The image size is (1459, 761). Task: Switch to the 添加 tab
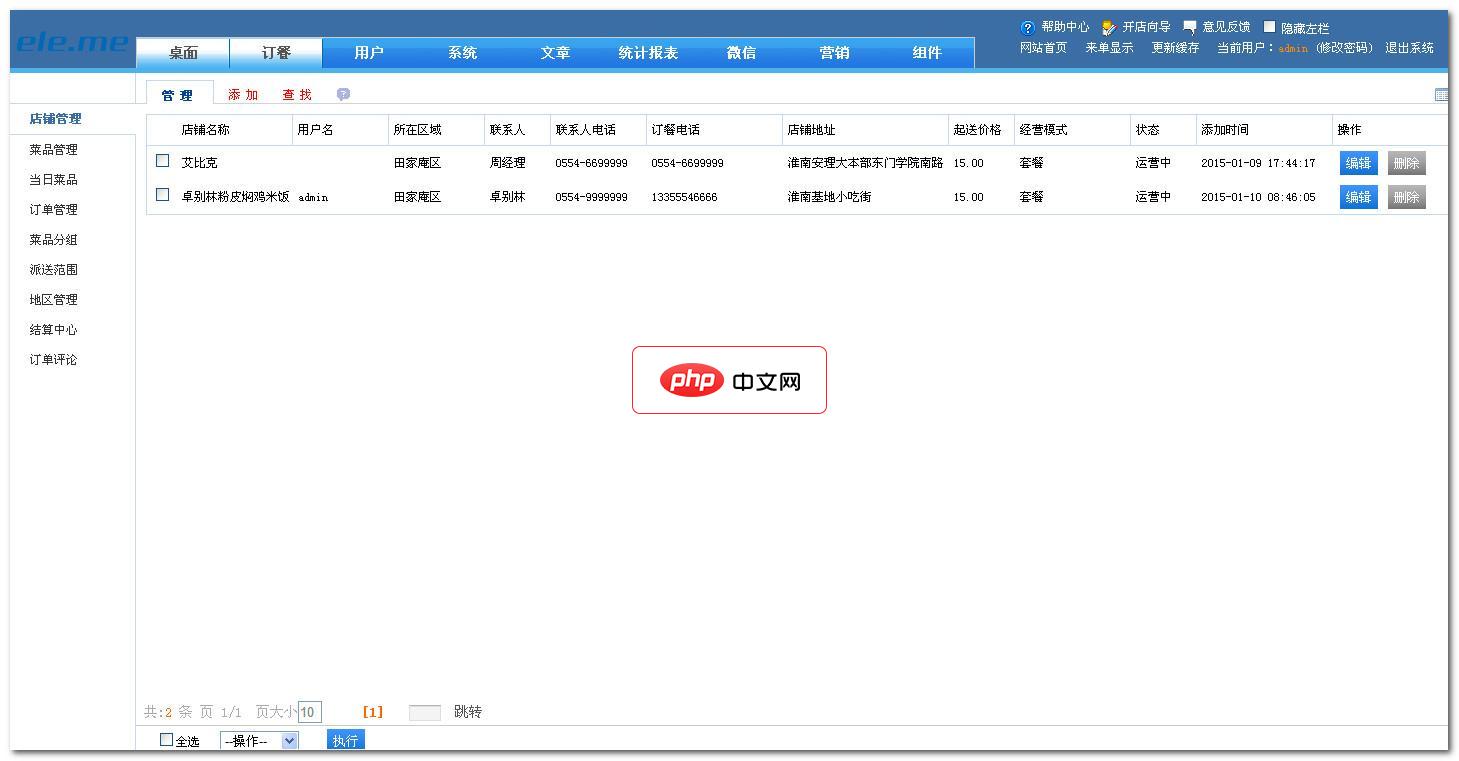coord(243,94)
